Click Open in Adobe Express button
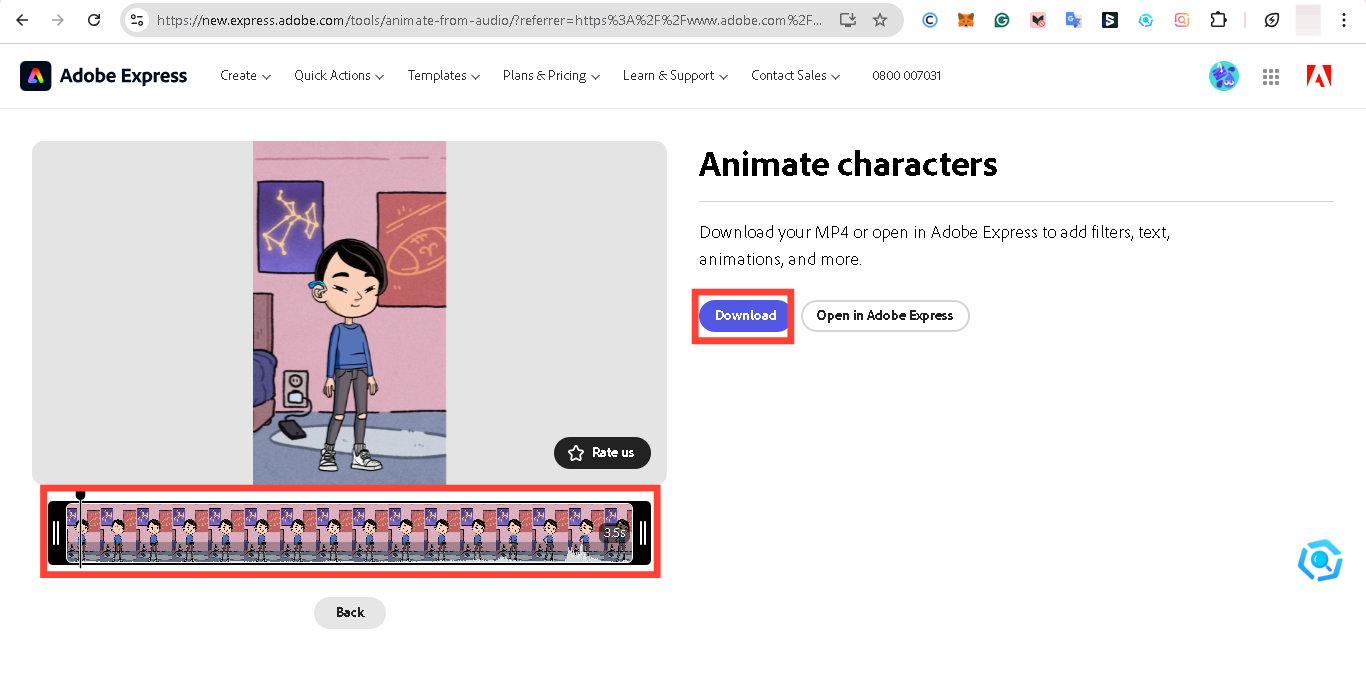 [x=885, y=316]
